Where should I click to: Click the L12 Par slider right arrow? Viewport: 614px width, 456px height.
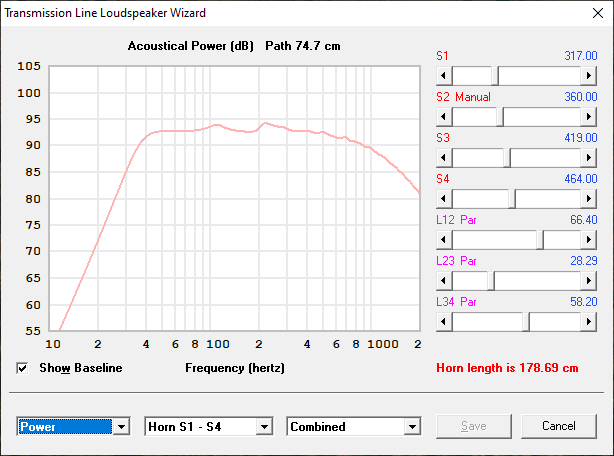point(589,240)
